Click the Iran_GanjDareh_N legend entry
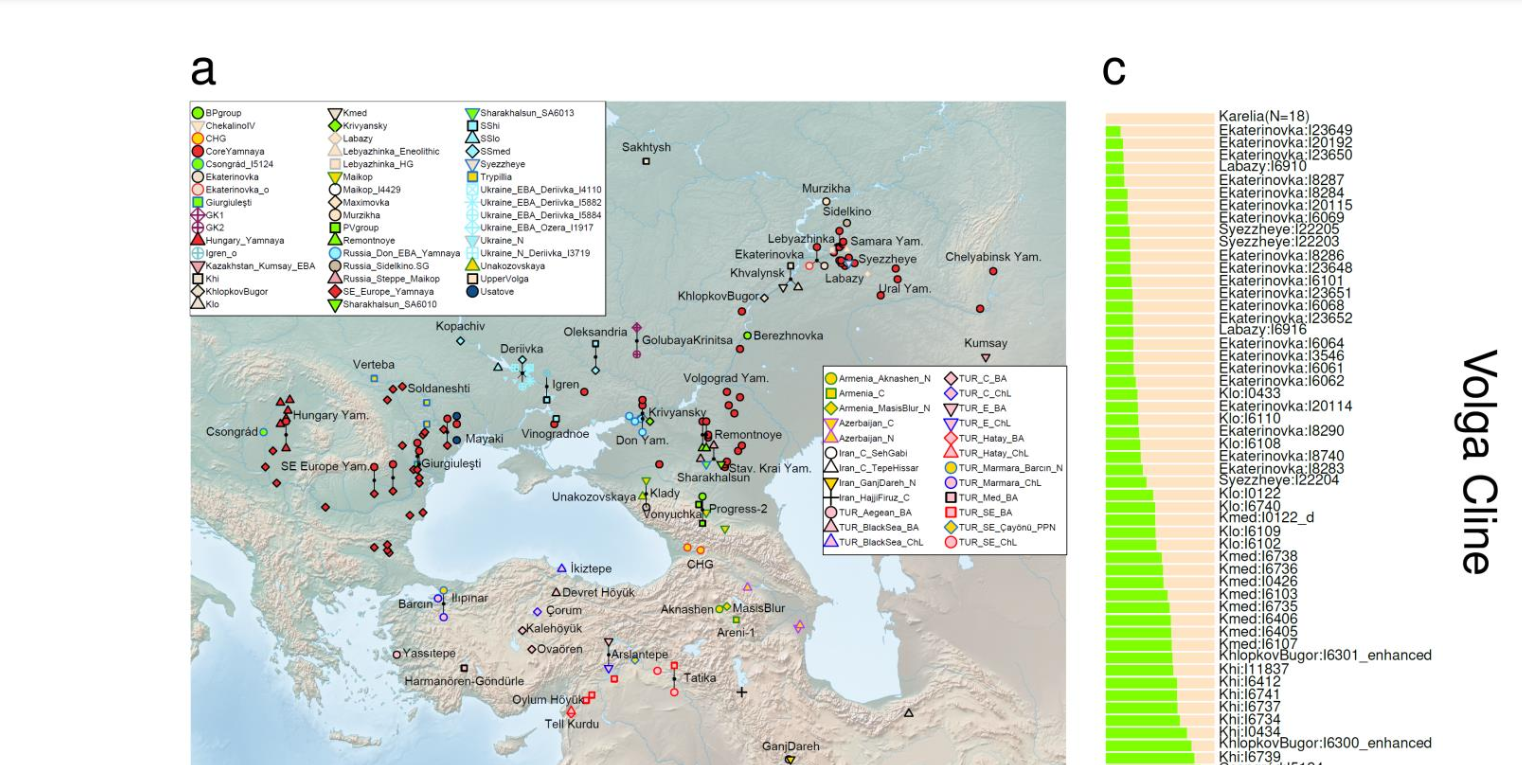The height and width of the screenshot is (765, 1522). click(x=872, y=483)
